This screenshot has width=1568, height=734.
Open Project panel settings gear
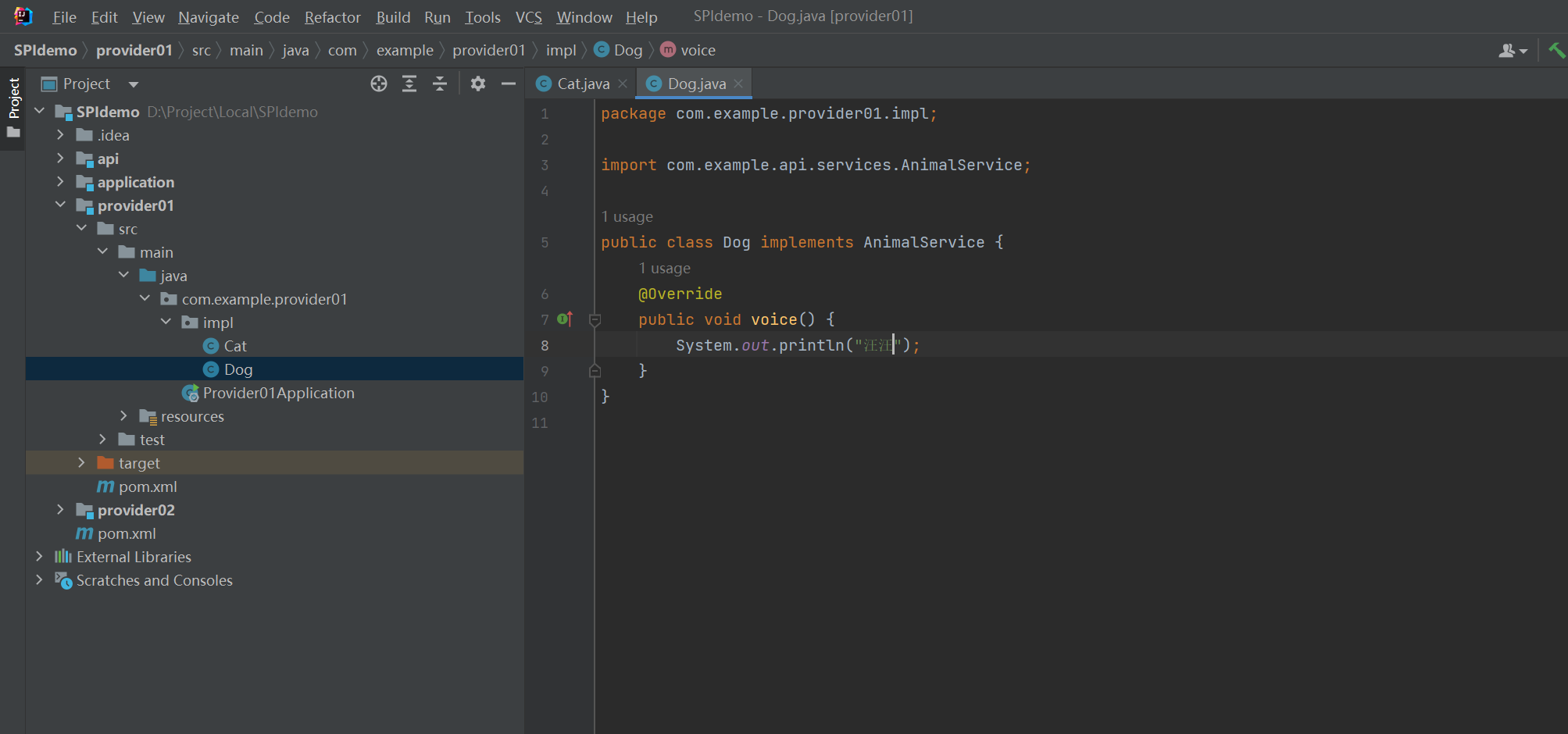tap(478, 84)
